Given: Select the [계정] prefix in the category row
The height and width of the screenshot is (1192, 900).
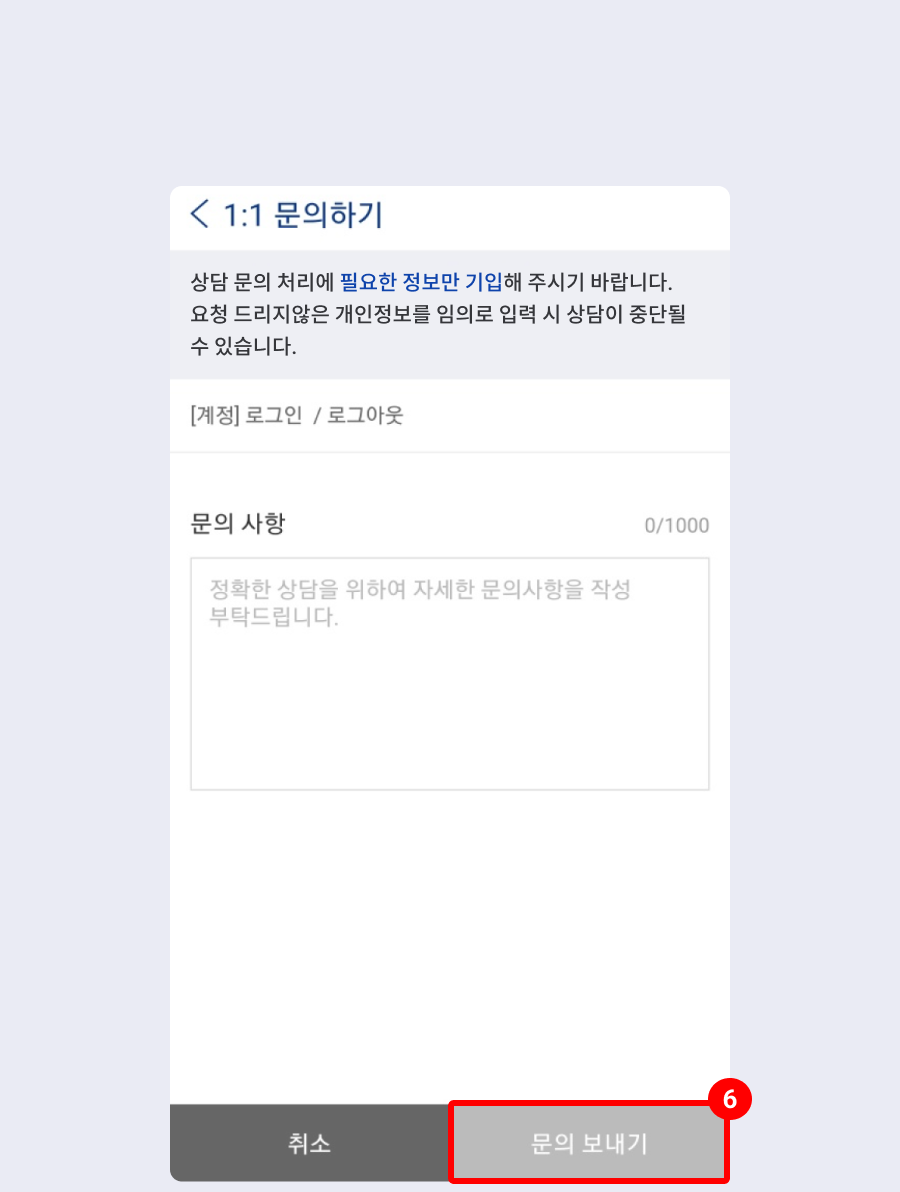Looking at the screenshot, I should pyautogui.click(x=214, y=416).
